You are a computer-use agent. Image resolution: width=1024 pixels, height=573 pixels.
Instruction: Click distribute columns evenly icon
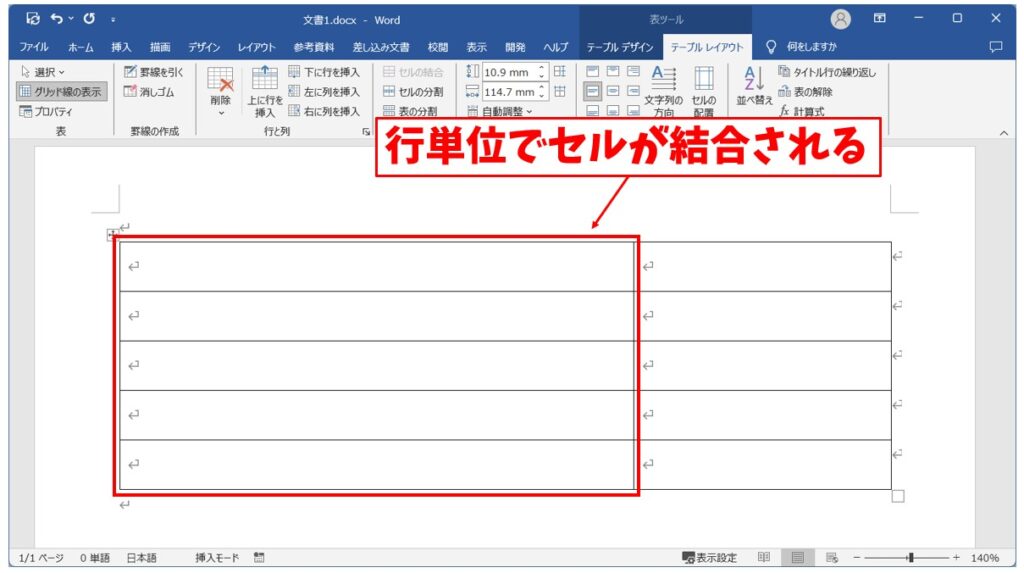point(560,91)
